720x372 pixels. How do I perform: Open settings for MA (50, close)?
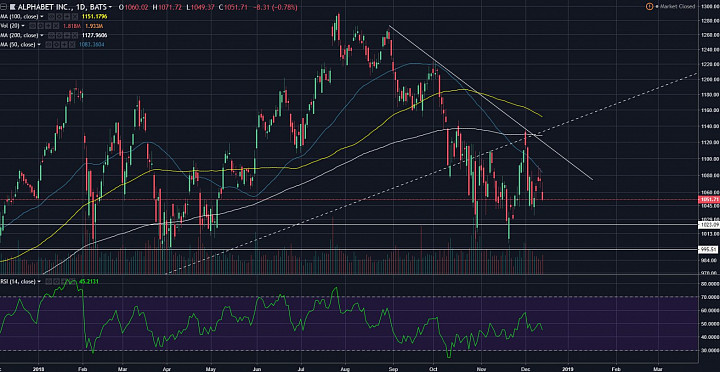pyautogui.click(x=56, y=45)
